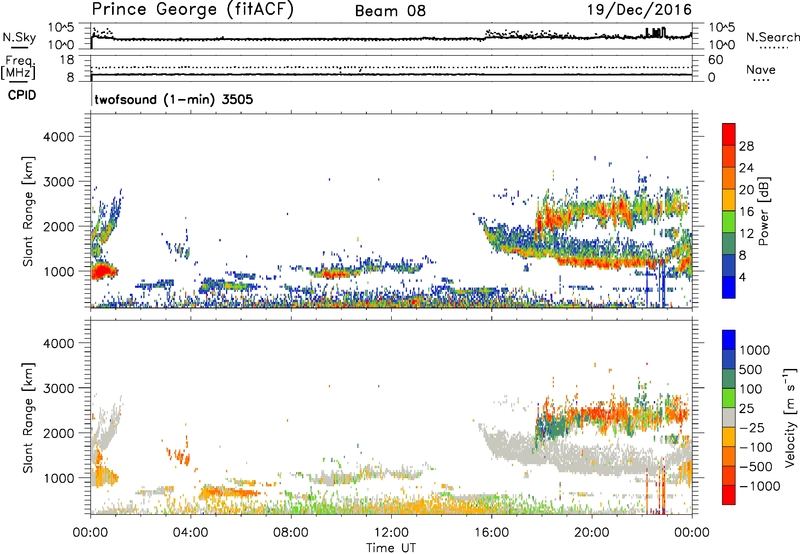The image size is (800, 554).
Task: Click the "60" tick on the Nave axis
Action: [716, 60]
